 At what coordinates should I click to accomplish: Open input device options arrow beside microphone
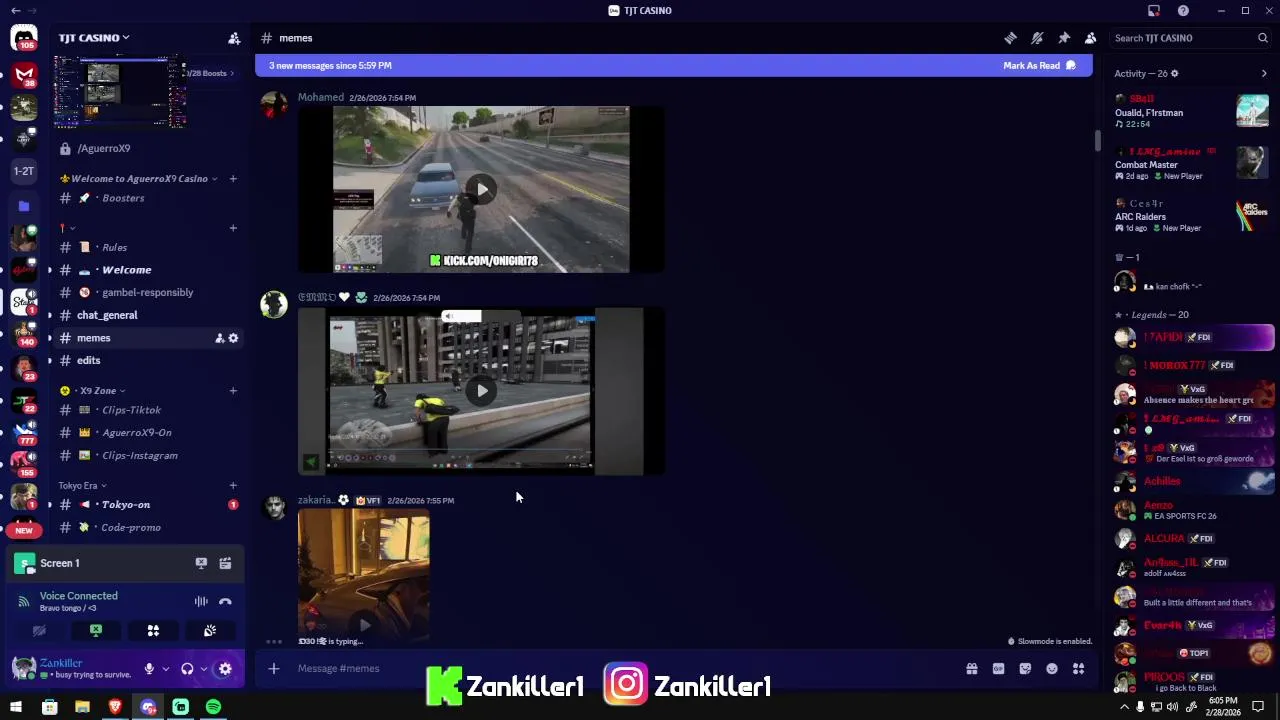(165, 669)
